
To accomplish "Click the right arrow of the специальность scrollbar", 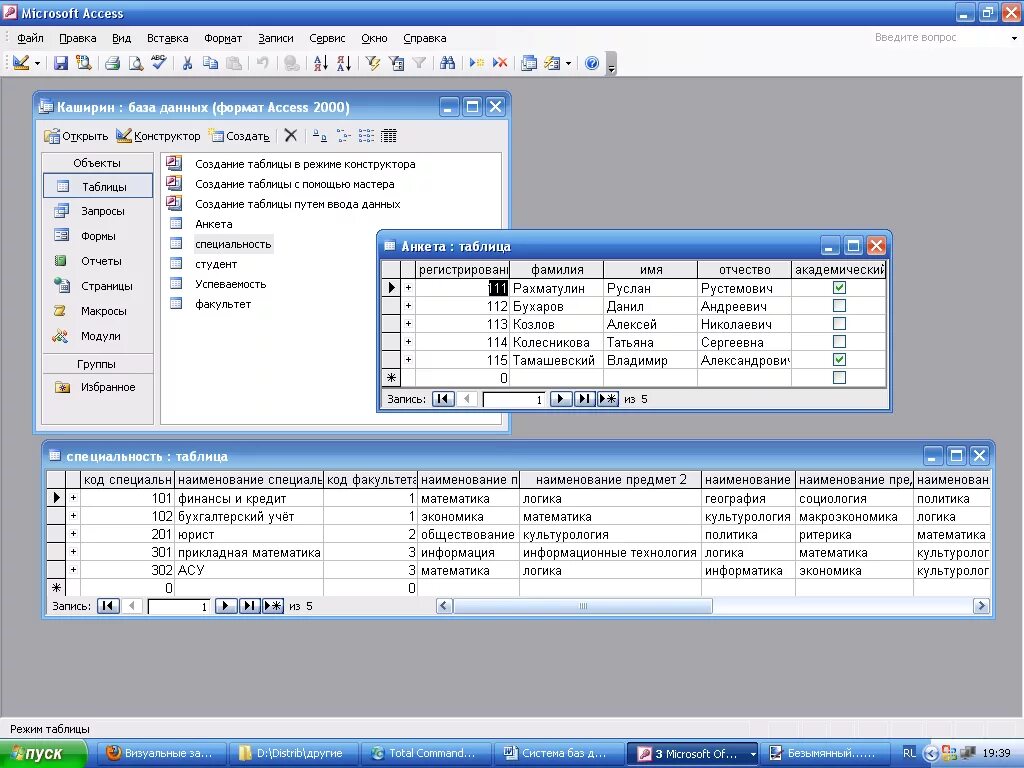I will coord(981,606).
